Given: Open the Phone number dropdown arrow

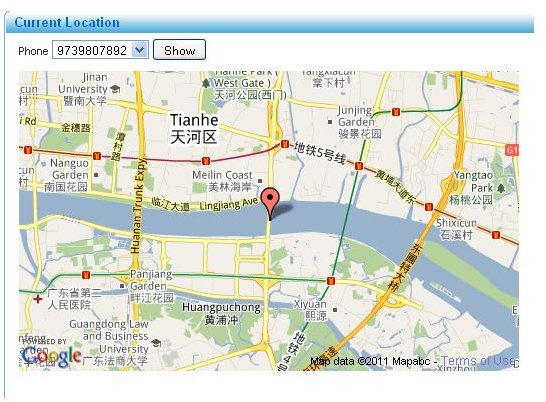Looking at the screenshot, I should tap(140, 50).
